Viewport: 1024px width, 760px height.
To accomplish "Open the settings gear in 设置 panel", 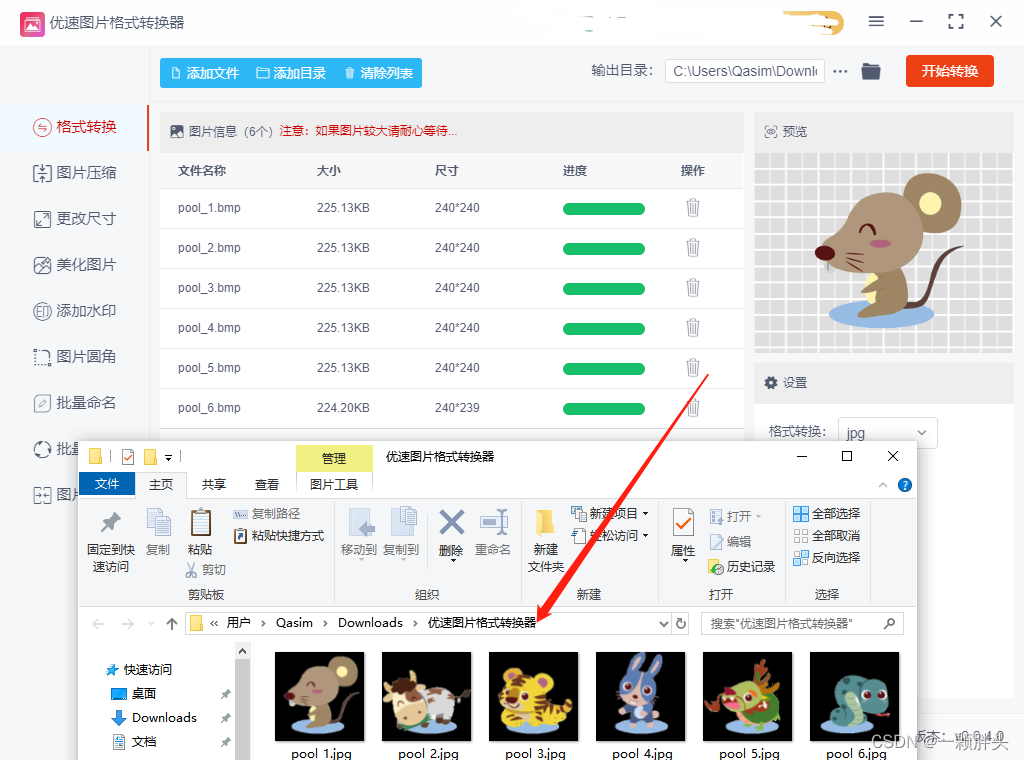I will 770,382.
